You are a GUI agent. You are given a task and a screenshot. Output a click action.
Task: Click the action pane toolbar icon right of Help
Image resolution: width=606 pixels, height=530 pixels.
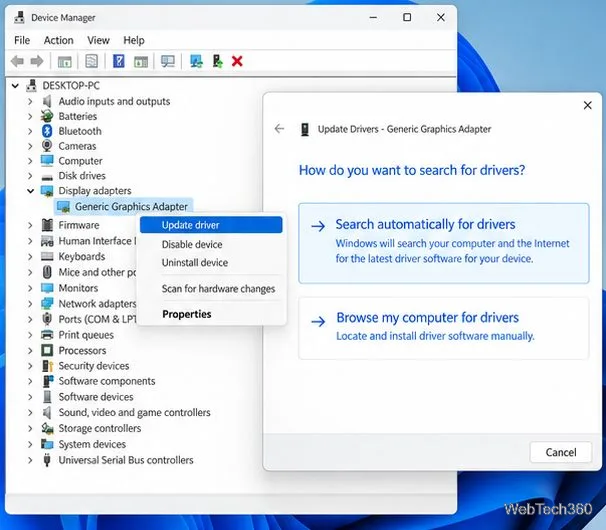tap(141, 61)
